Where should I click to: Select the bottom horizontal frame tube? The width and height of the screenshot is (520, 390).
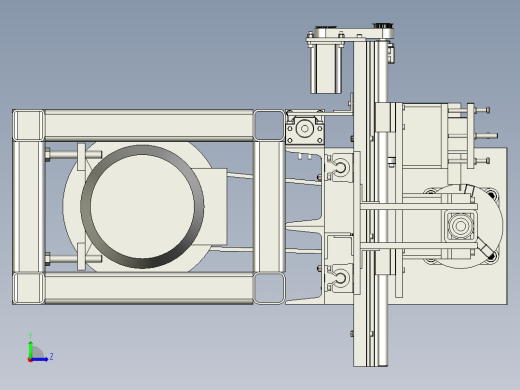pos(149,288)
